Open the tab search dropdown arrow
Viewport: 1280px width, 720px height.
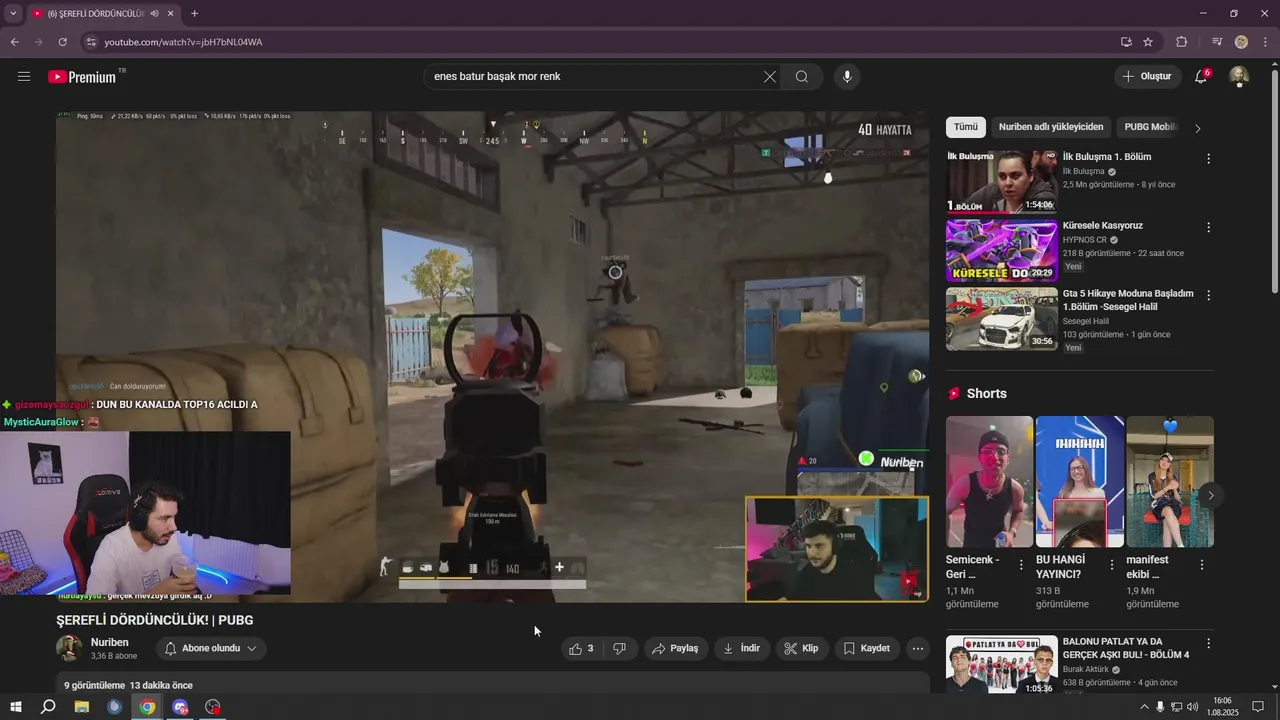12,13
